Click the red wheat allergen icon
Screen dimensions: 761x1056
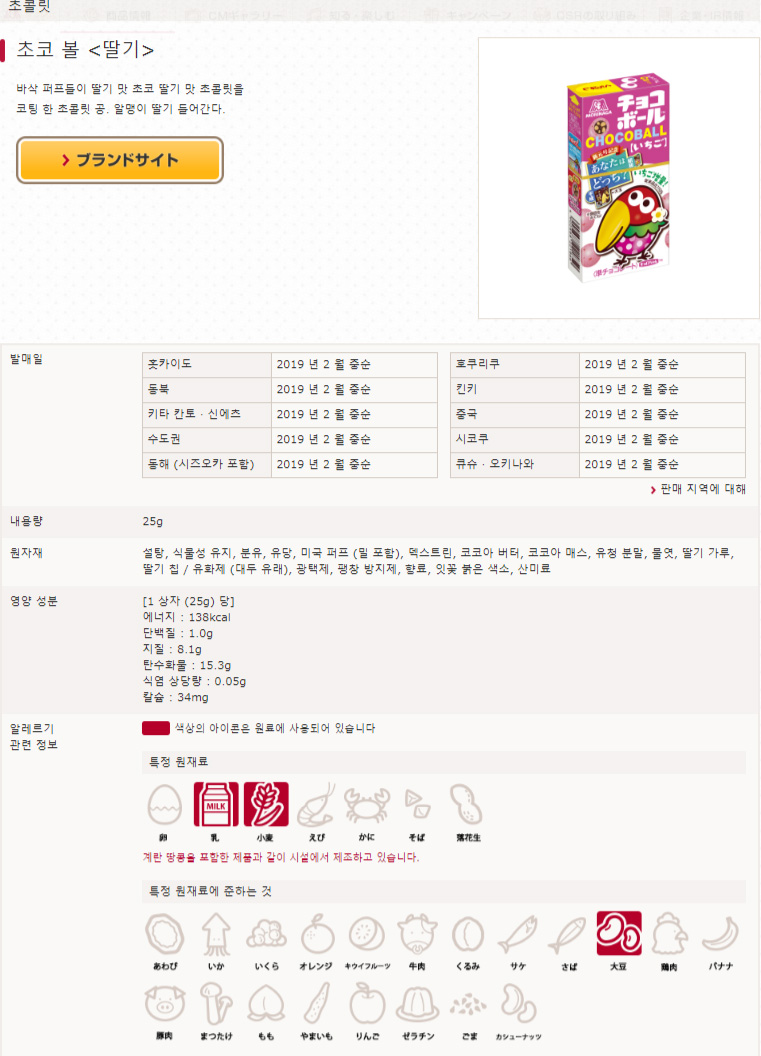click(266, 804)
